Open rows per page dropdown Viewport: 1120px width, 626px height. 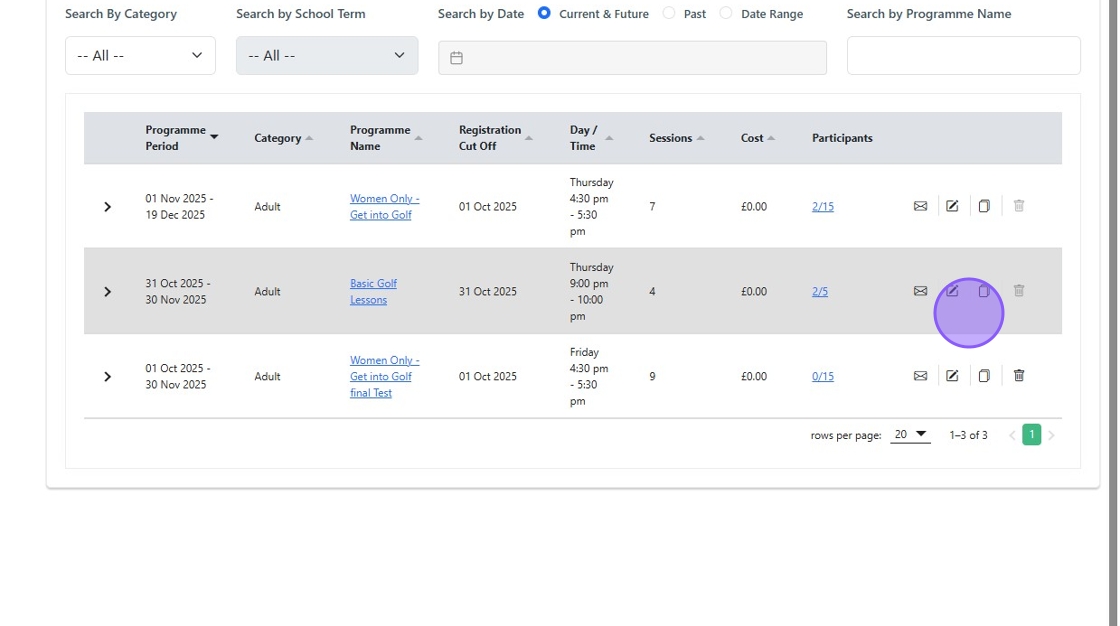pos(910,434)
